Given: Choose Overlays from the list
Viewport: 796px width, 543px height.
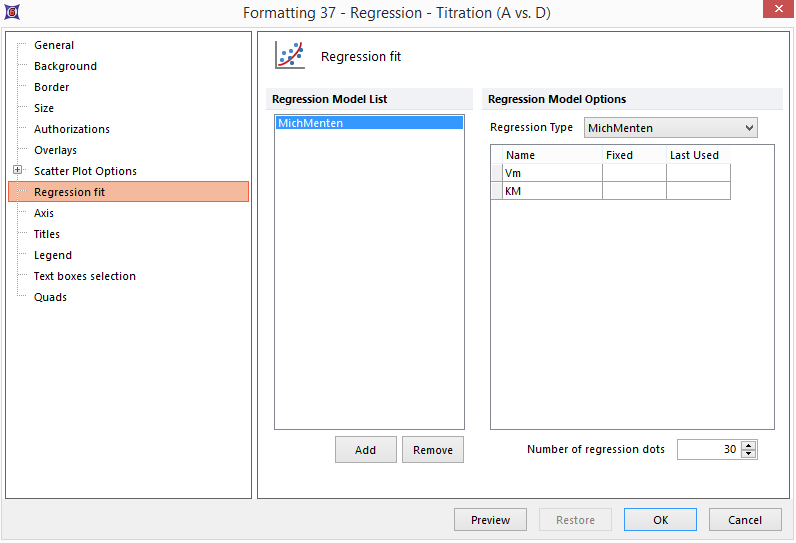Looking at the screenshot, I should click(x=55, y=150).
